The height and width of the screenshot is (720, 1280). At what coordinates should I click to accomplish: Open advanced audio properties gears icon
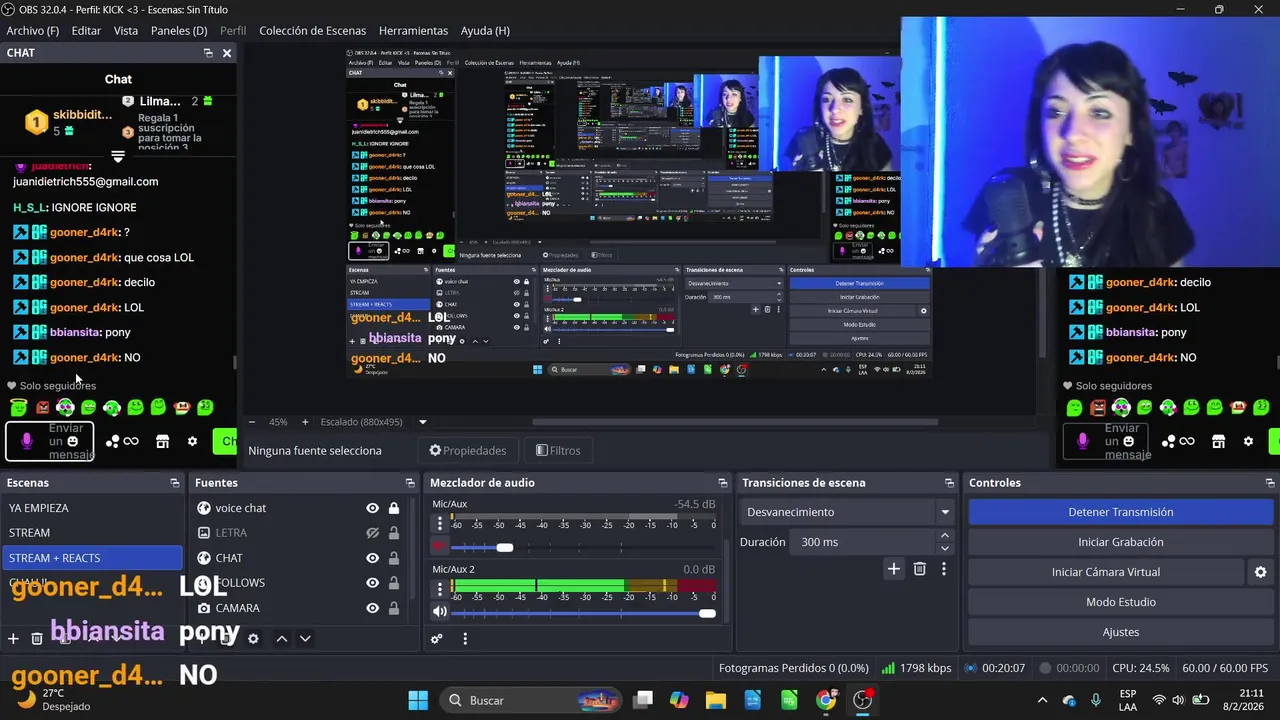point(436,638)
